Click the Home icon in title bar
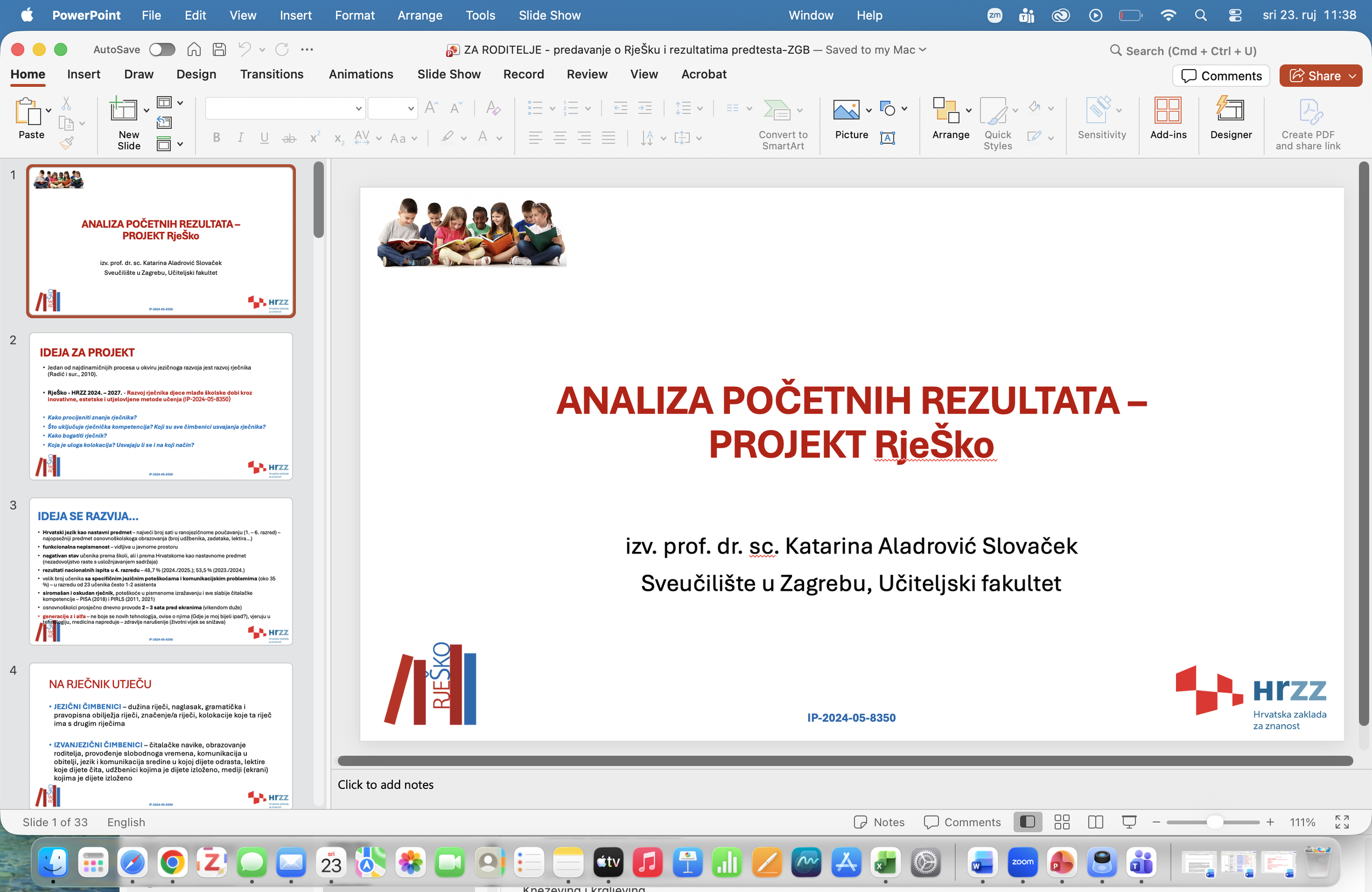This screenshot has width=1372, height=892. [194, 49]
